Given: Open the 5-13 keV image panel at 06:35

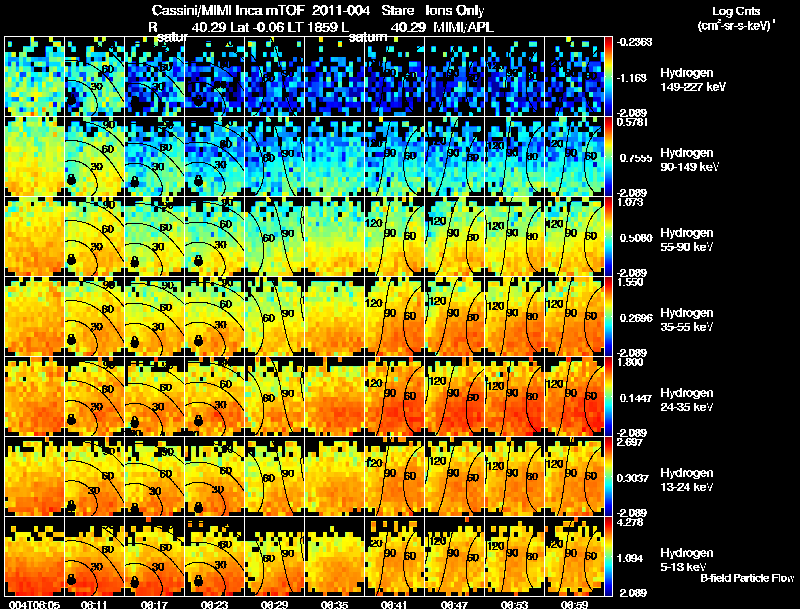Looking at the screenshot, I should [x=335, y=557].
